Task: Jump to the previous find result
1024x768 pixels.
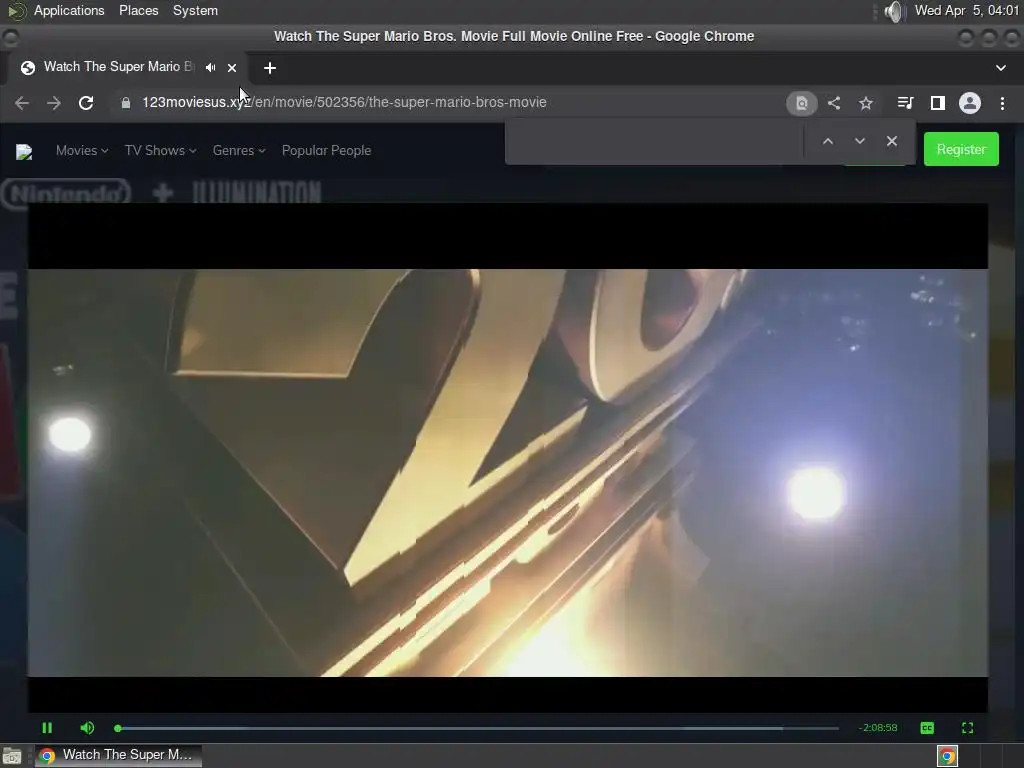Action: click(827, 141)
